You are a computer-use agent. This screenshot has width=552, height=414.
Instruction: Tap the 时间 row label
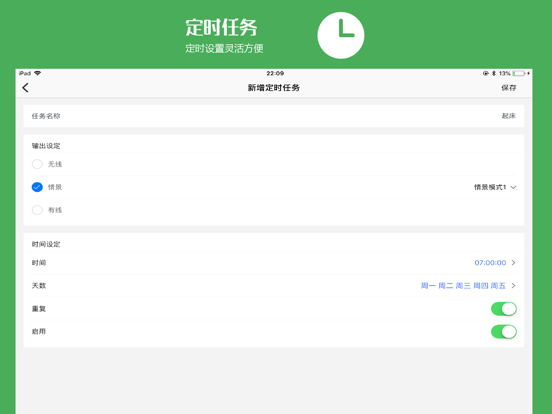tap(39, 263)
